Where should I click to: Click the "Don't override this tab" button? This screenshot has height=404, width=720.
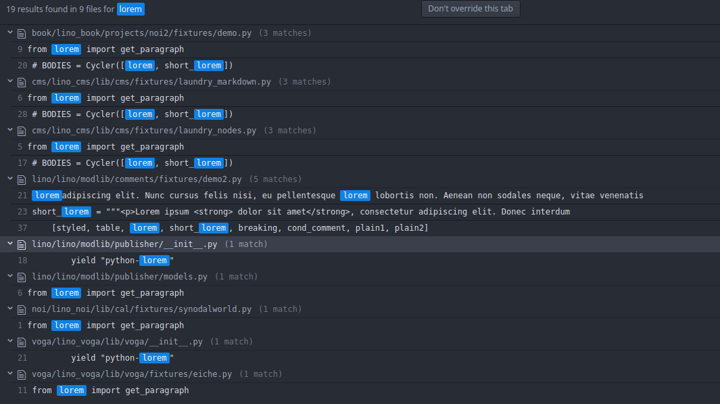pos(471,9)
